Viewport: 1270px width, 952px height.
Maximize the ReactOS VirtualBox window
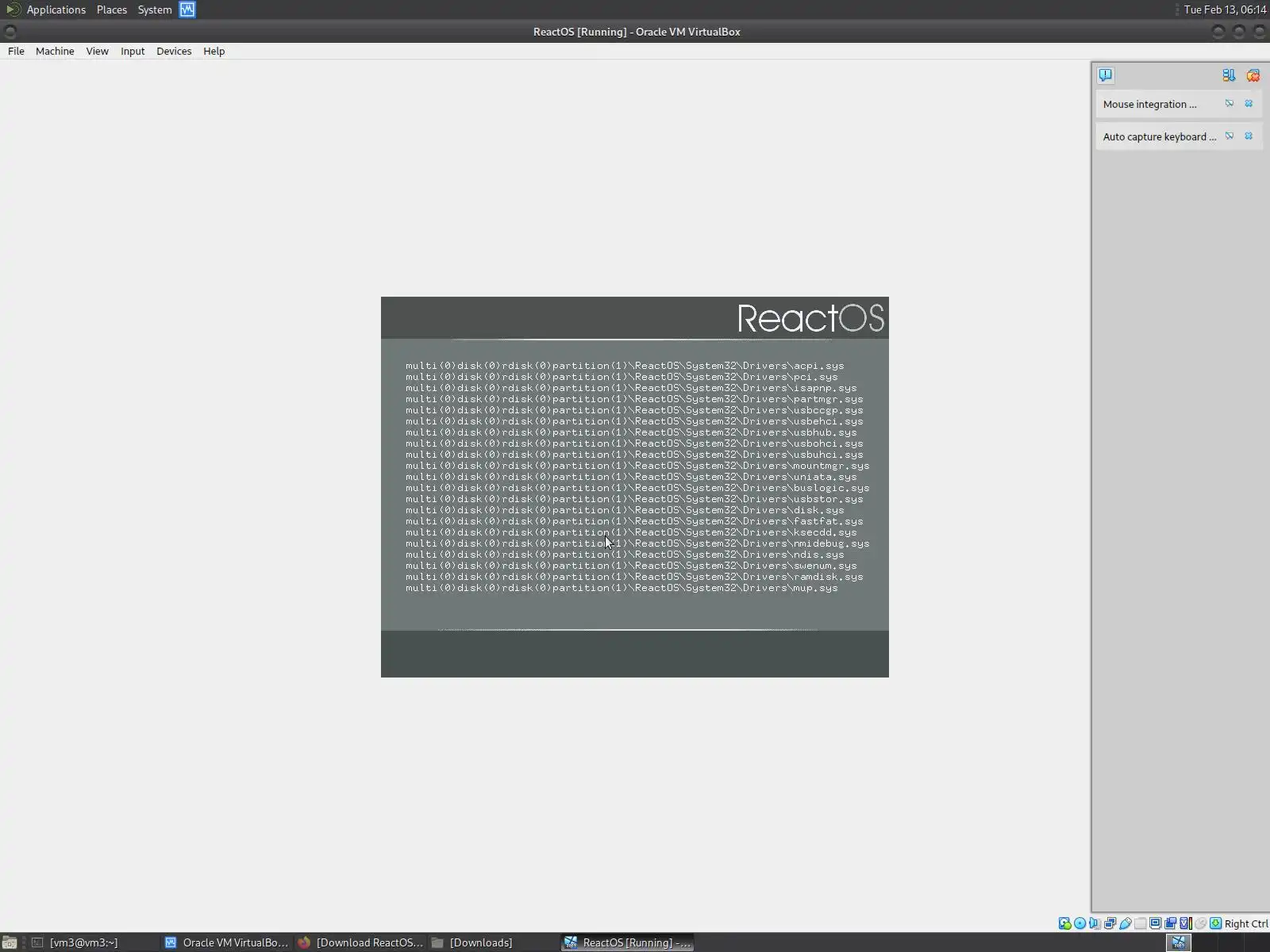click(x=1239, y=32)
